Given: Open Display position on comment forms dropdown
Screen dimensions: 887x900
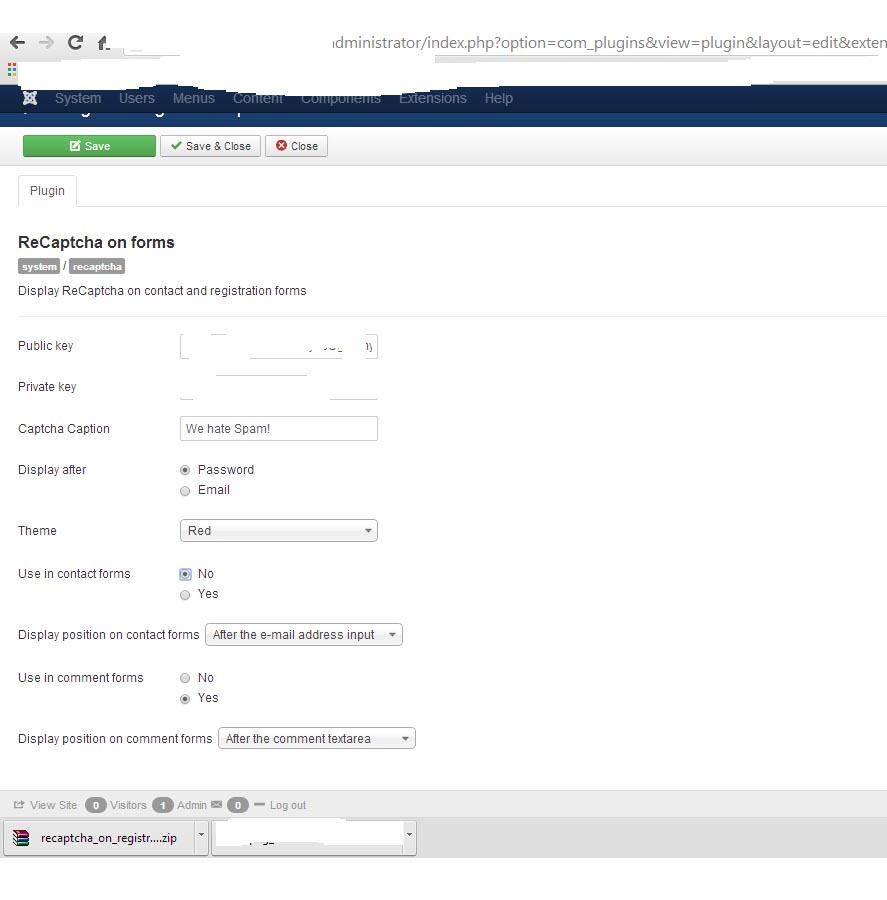Looking at the screenshot, I should click(317, 738).
